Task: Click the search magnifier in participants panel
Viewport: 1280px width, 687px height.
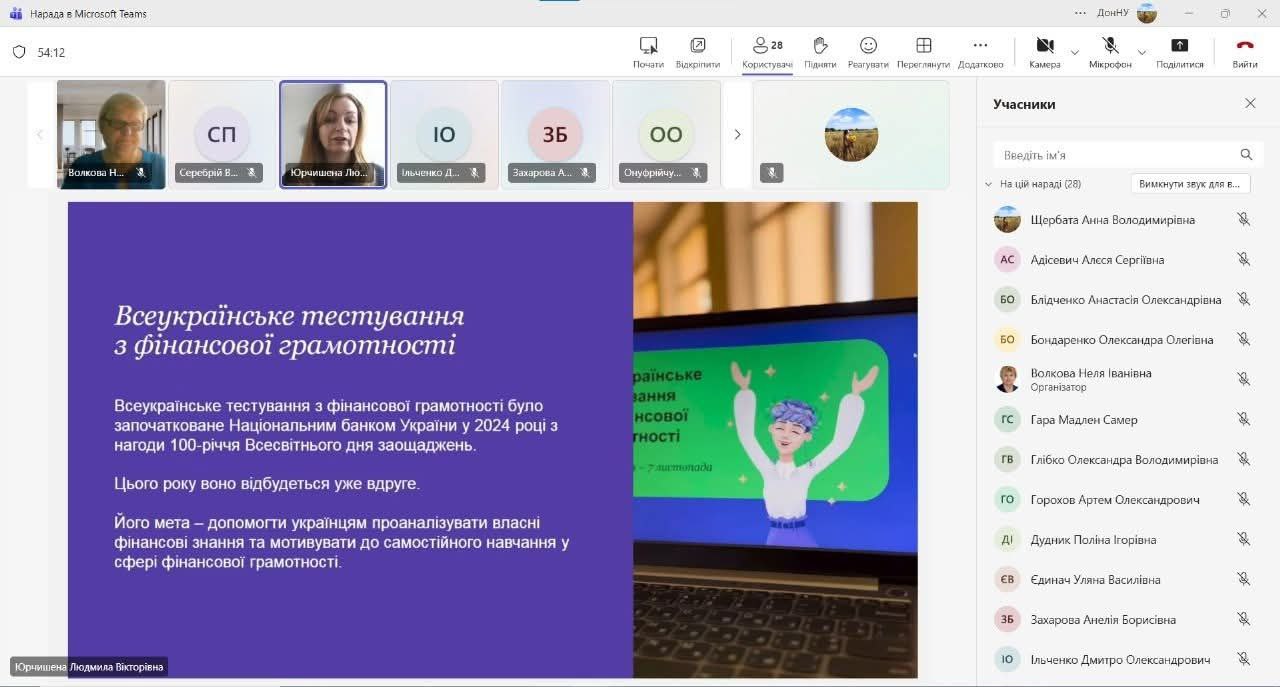Action: click(x=1246, y=155)
